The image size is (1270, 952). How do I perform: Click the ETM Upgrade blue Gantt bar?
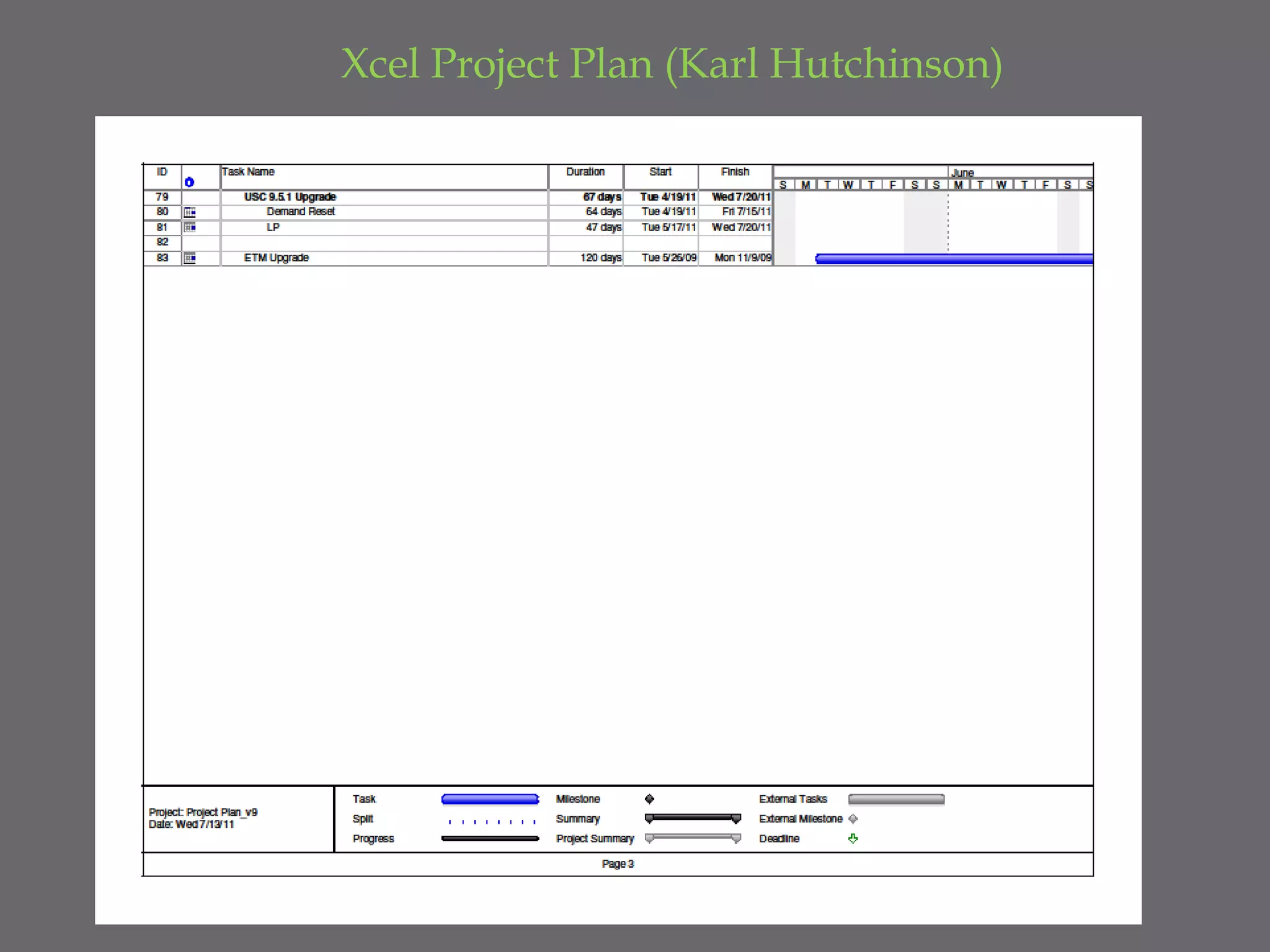tap(954, 259)
